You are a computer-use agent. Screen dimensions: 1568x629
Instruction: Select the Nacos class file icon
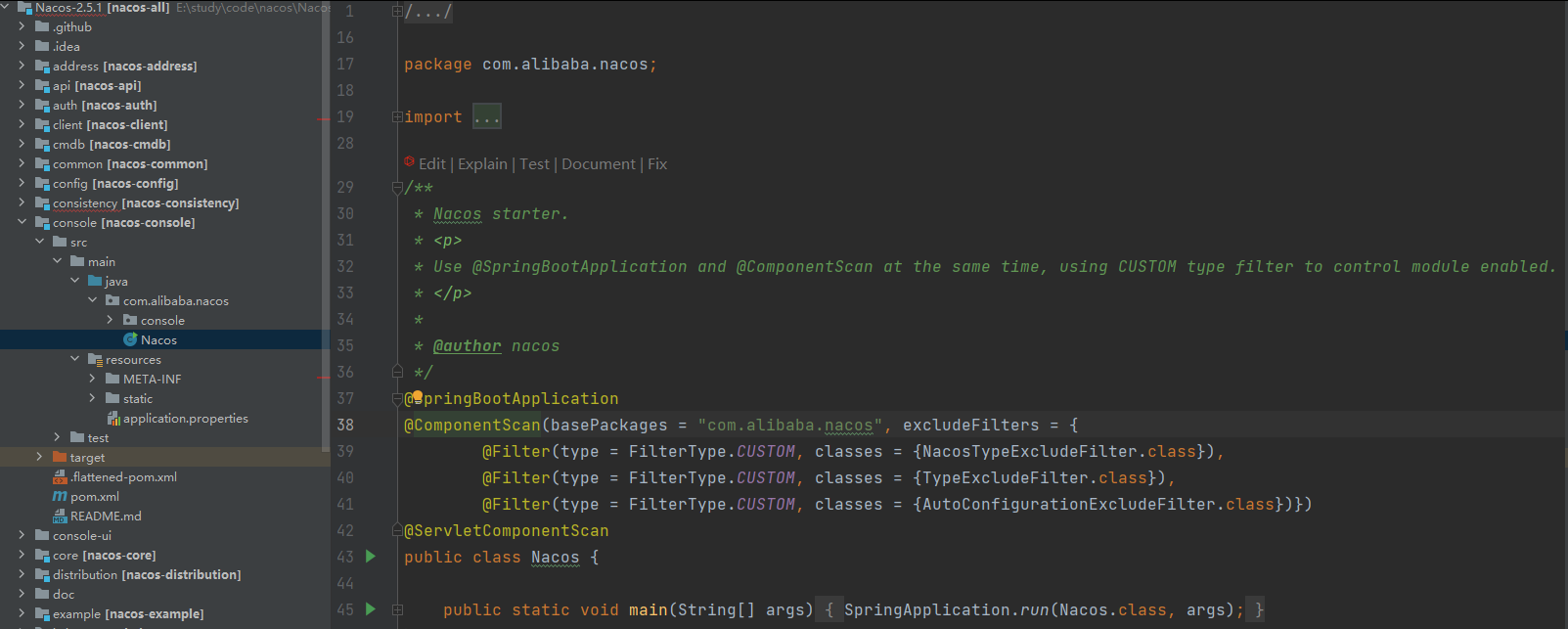130,339
